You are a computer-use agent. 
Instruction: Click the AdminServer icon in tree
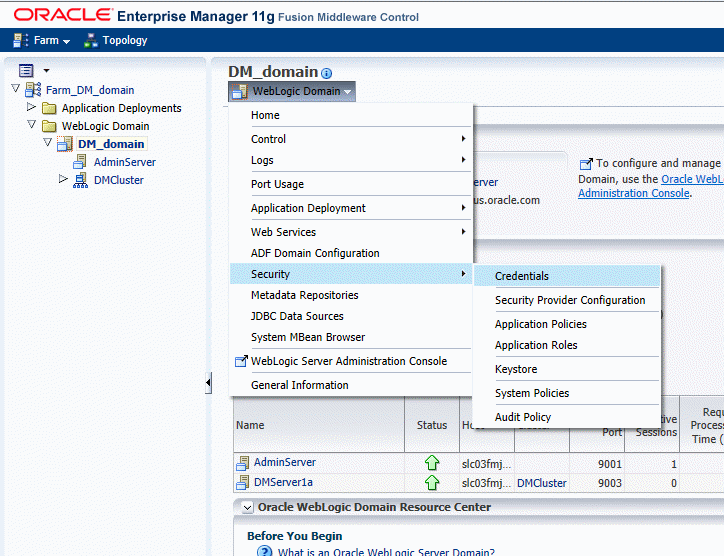click(80, 162)
